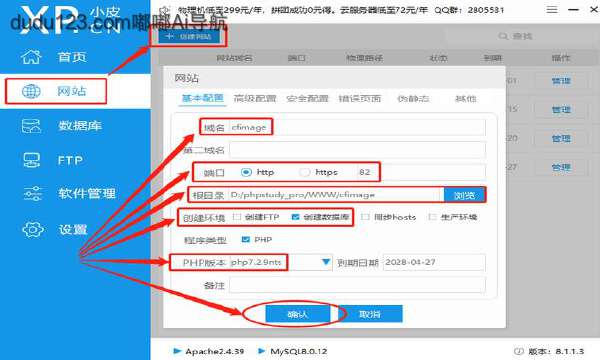Switch to the 伪静态 tab

pos(413,99)
